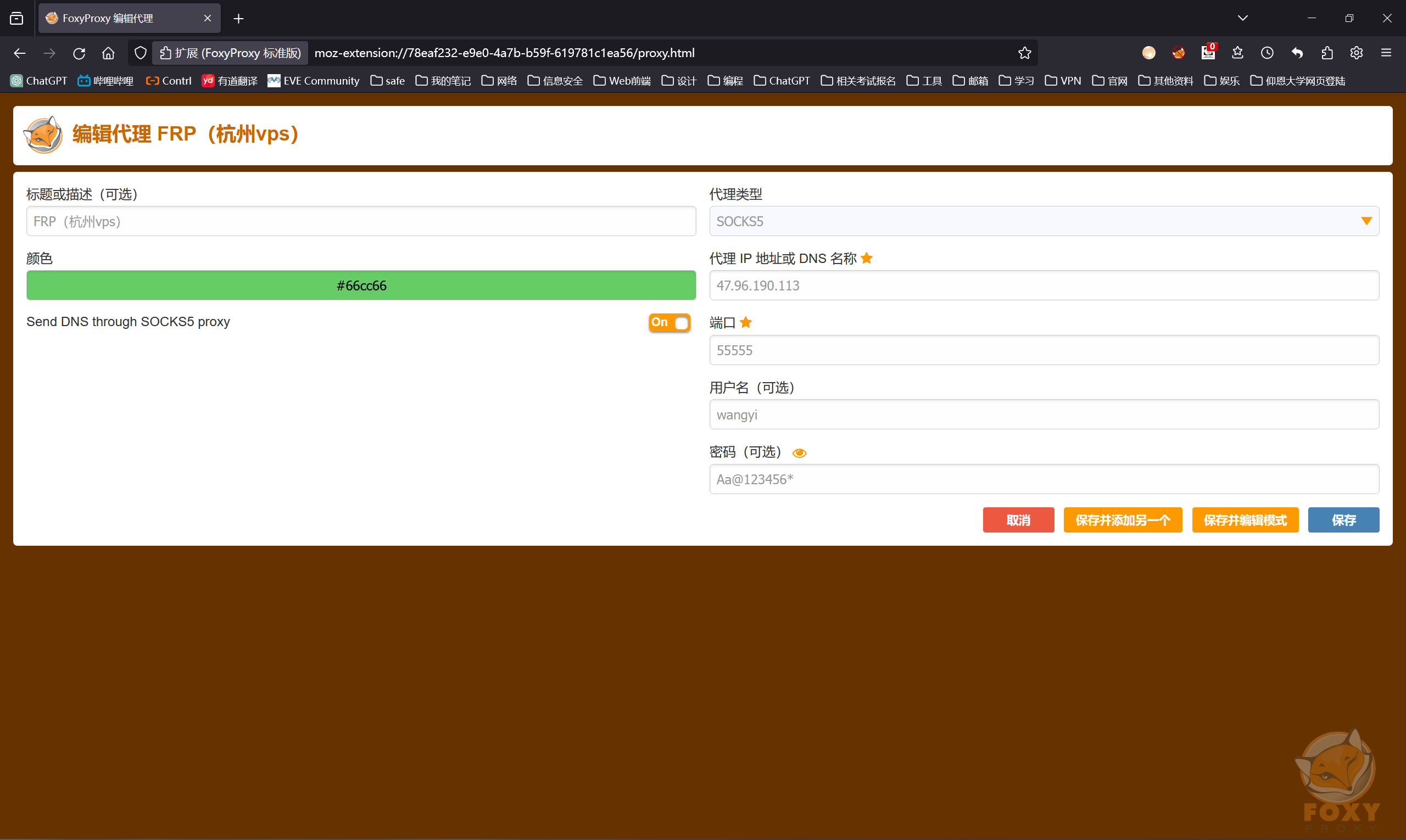
Task: Open the VPN bookmarks folder
Action: (1063, 81)
